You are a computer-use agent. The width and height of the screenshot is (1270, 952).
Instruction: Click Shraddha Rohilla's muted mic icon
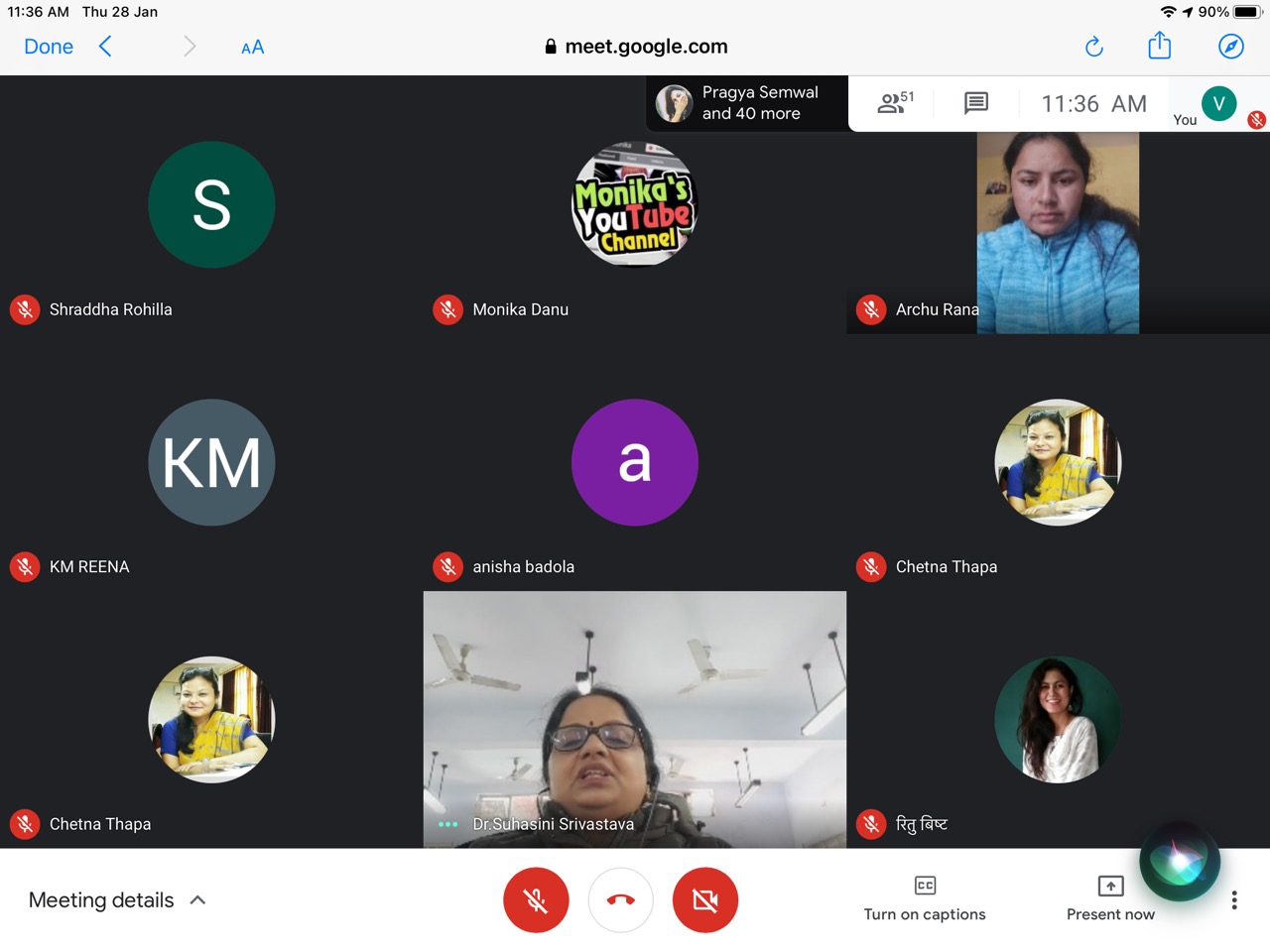click(x=25, y=309)
